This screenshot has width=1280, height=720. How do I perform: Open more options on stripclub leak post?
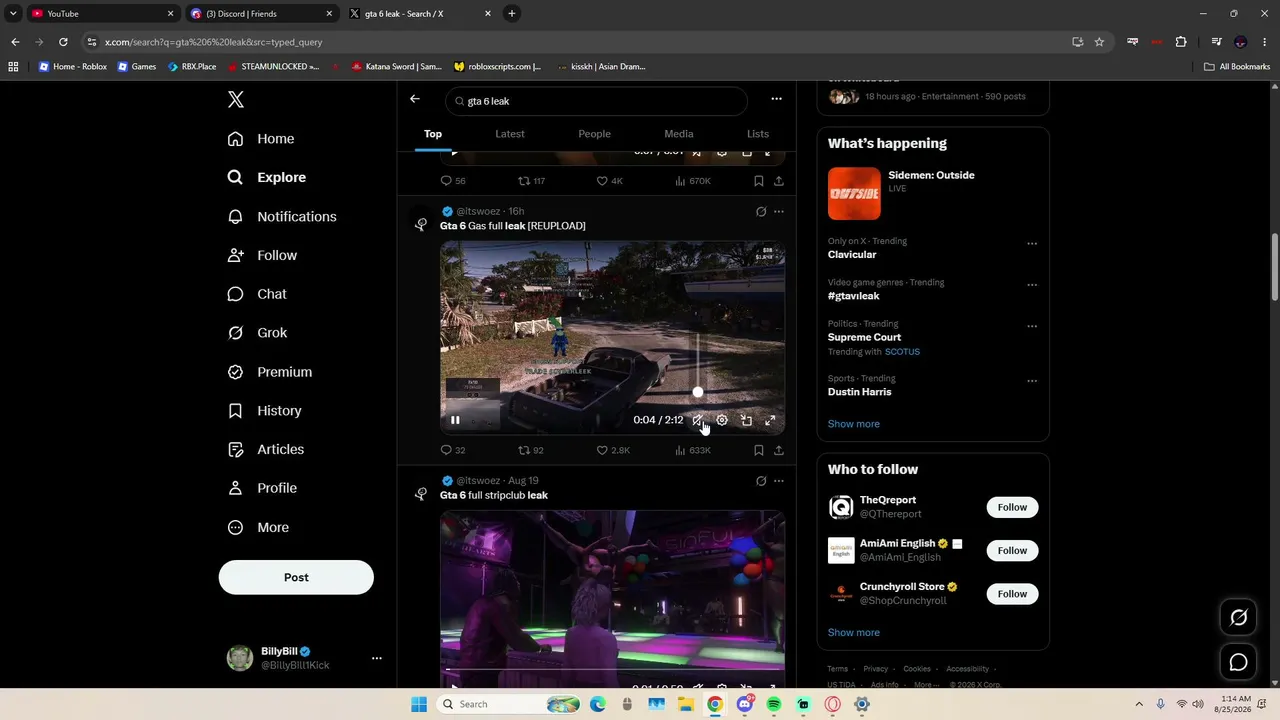coord(779,481)
